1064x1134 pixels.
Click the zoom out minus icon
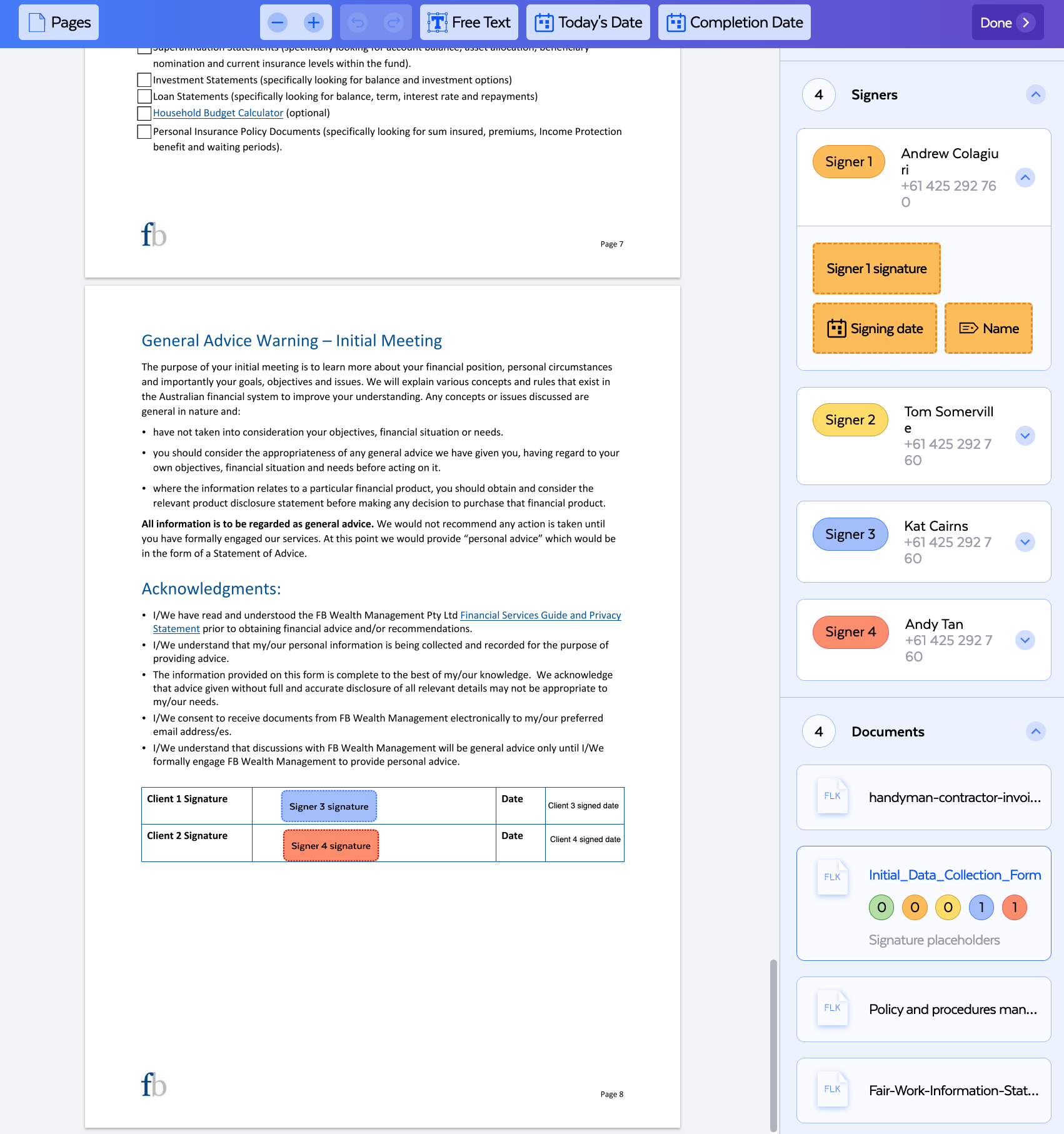pyautogui.click(x=277, y=22)
